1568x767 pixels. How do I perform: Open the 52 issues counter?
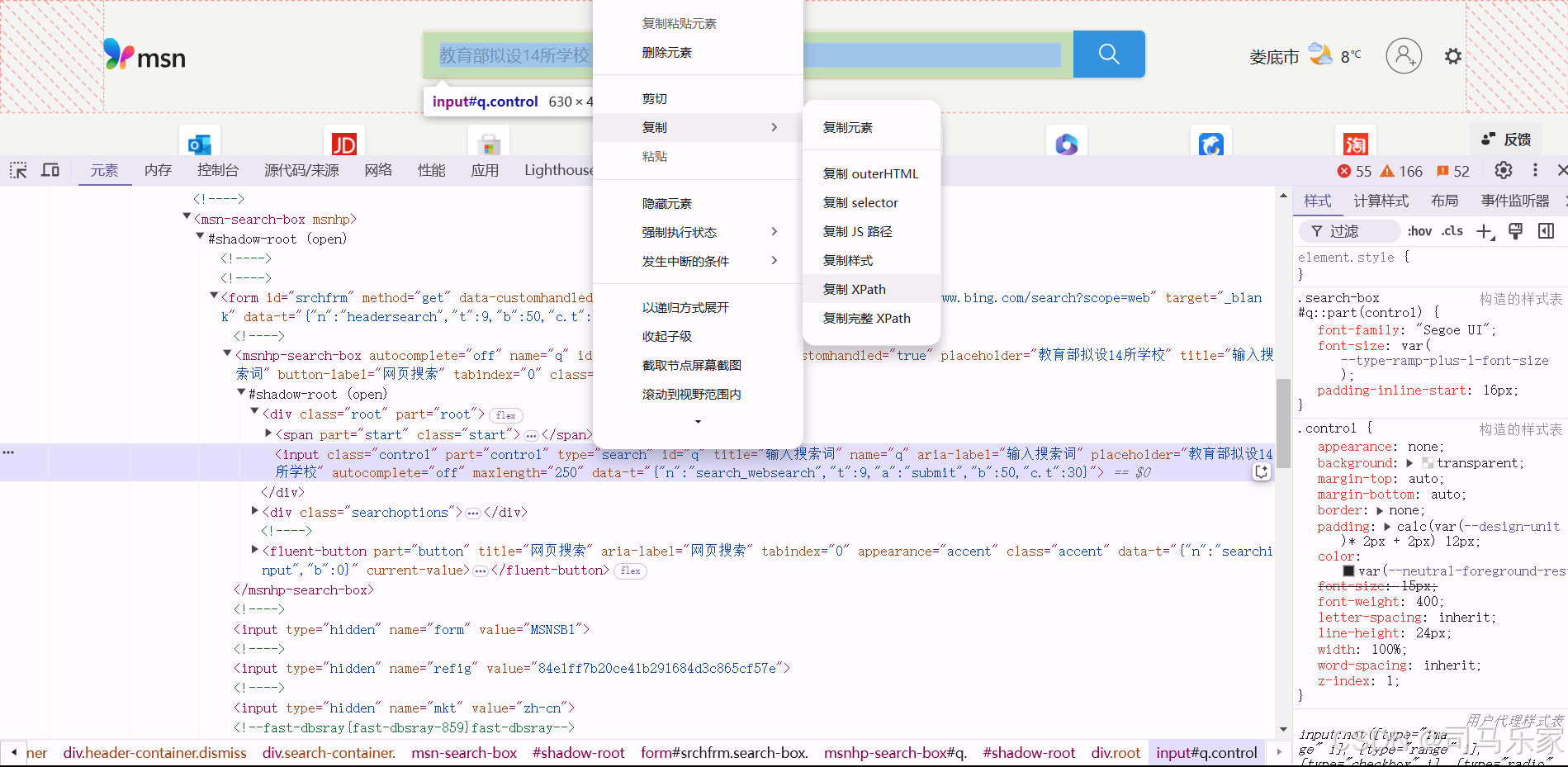[1453, 171]
